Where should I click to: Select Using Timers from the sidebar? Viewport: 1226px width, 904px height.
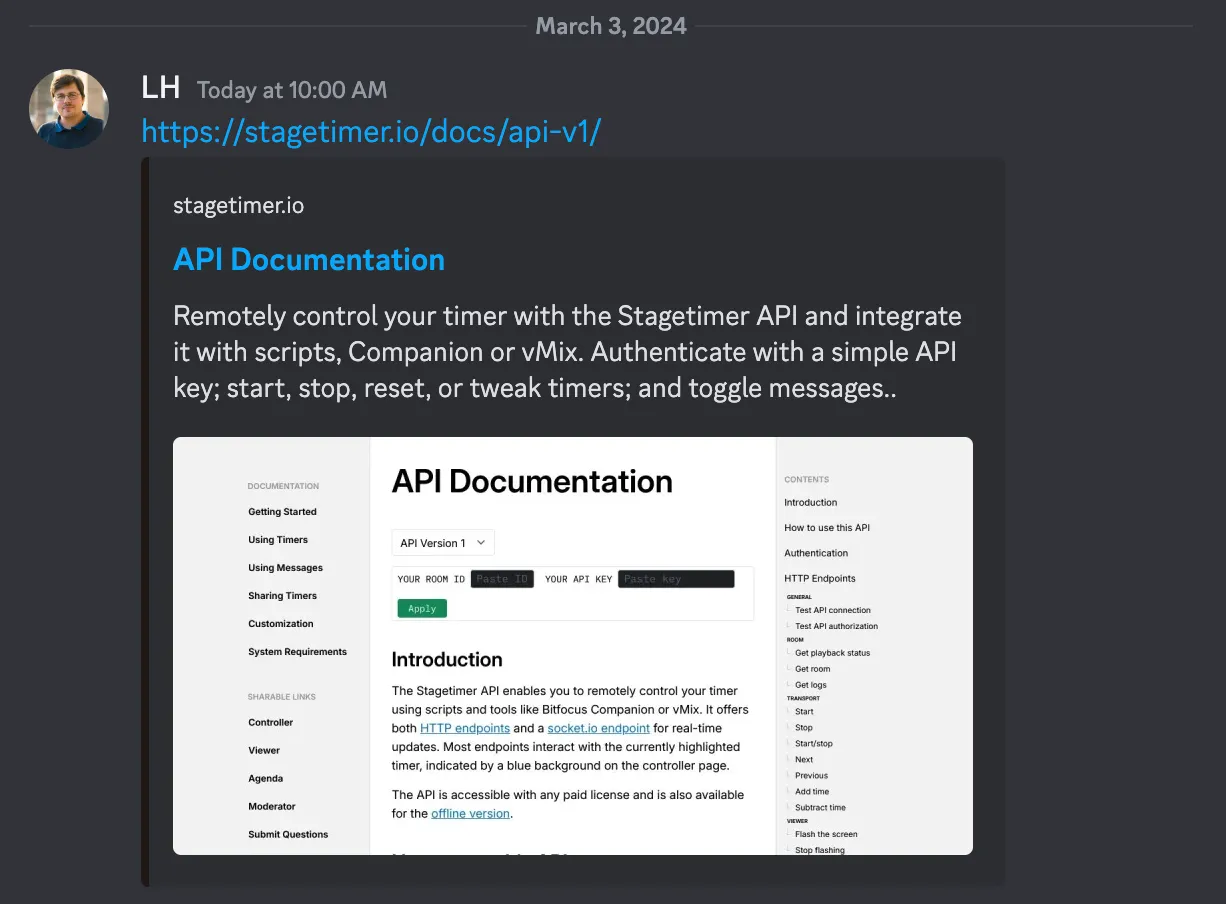(x=277, y=539)
